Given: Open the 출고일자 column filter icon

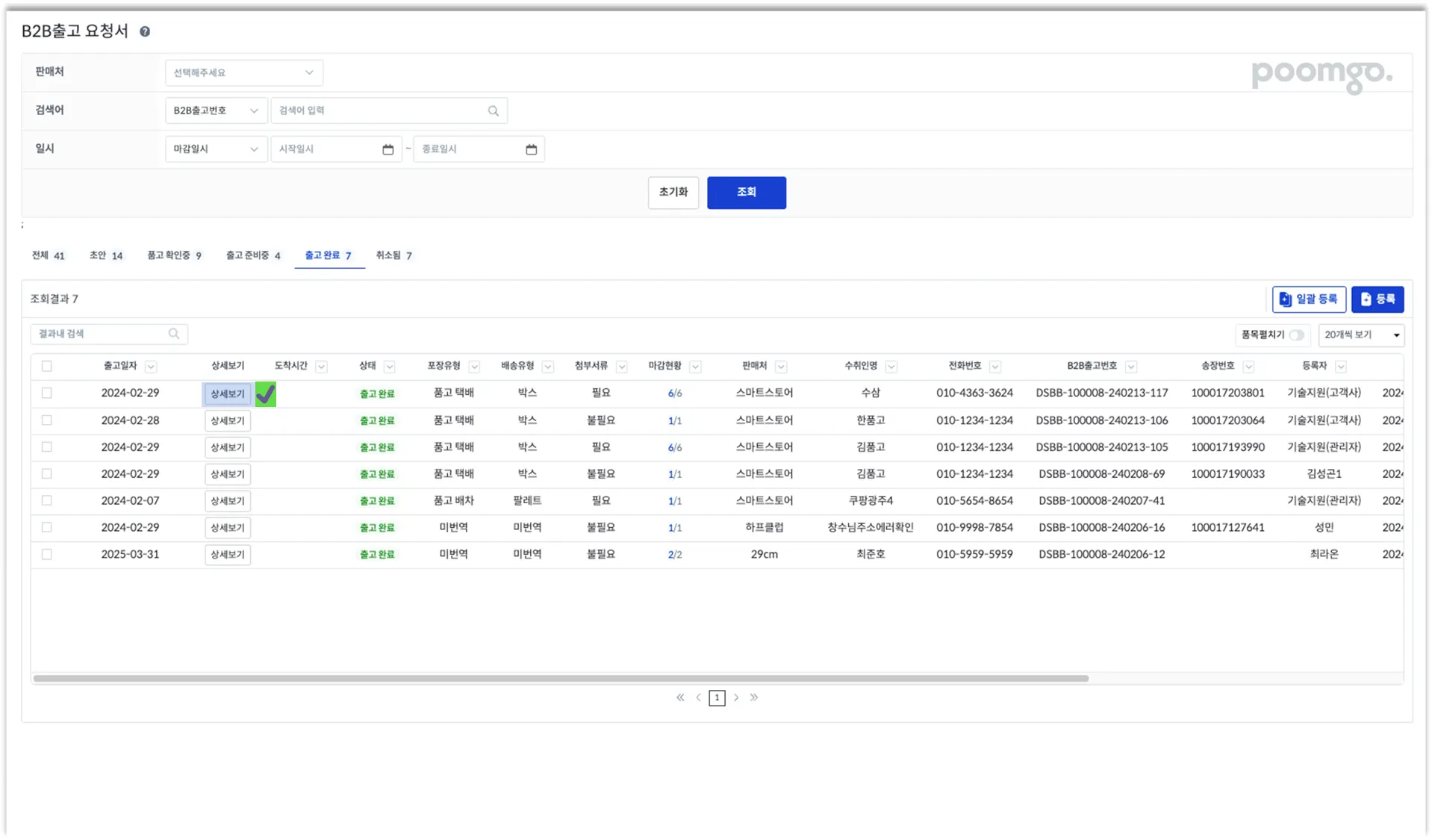Looking at the screenshot, I should tap(151, 367).
